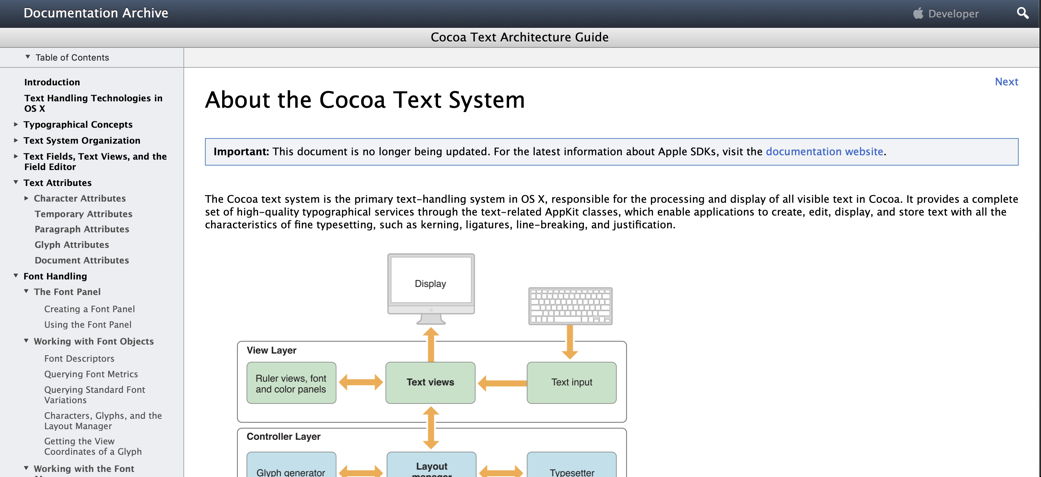Collapse the Font Handling section
This screenshot has width=1041, height=477.
16,276
